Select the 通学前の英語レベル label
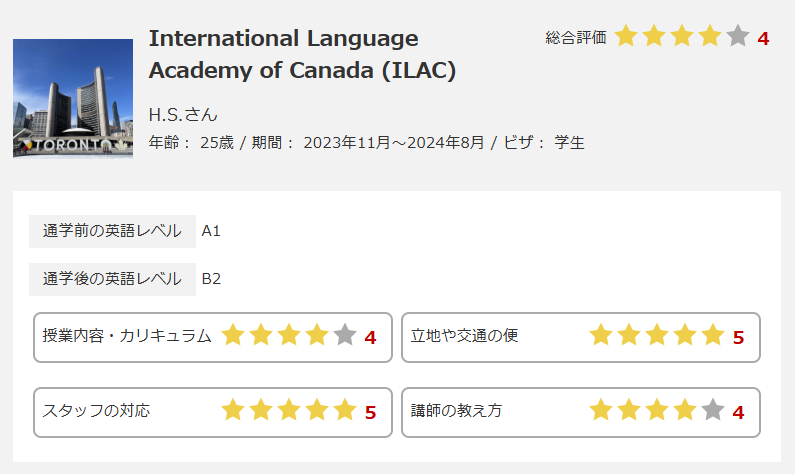Viewport: 795px width, 474px height. pyautogui.click(x=112, y=231)
